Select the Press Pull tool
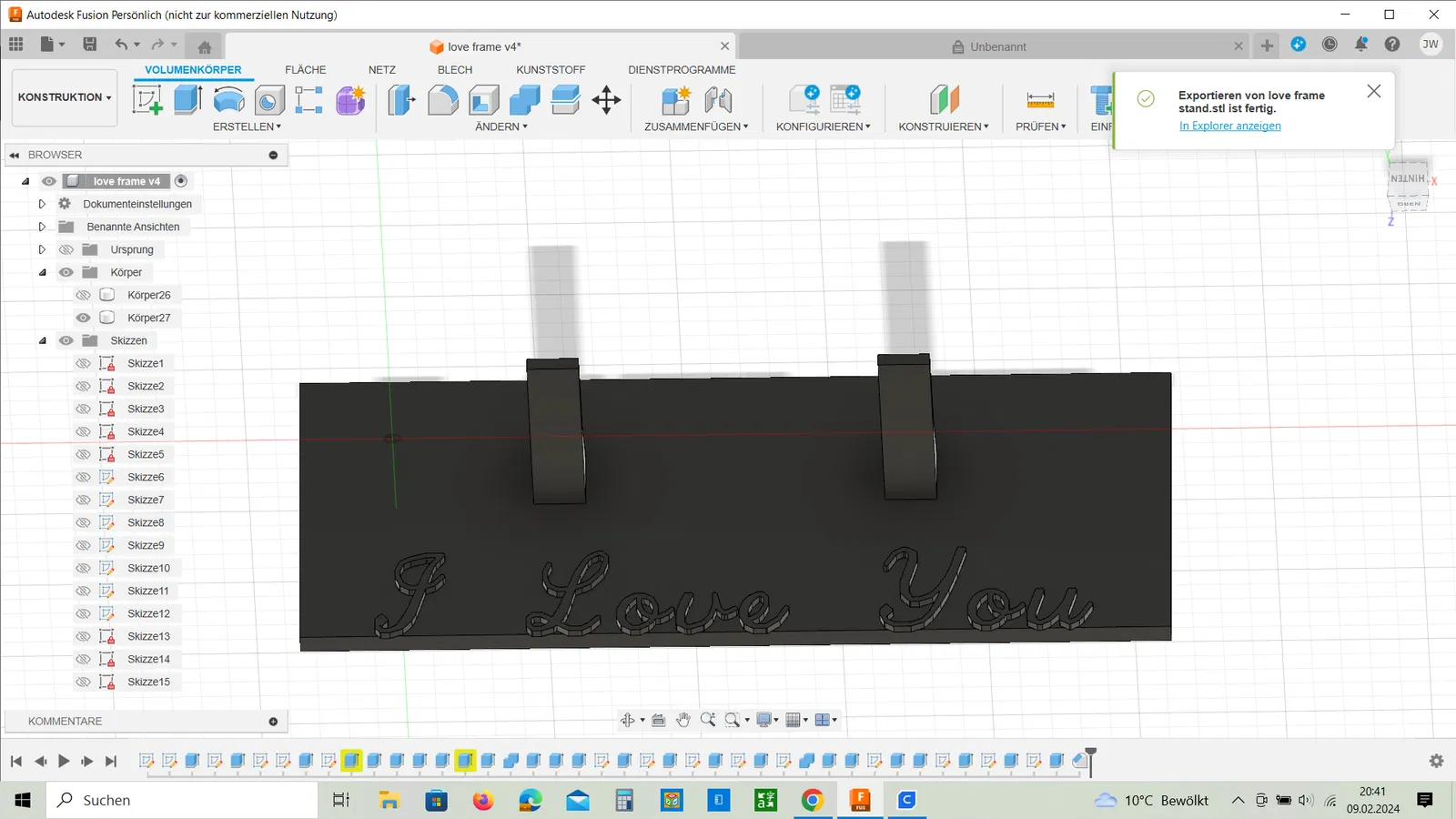Screen dimensions: 1456x819 point(401,99)
